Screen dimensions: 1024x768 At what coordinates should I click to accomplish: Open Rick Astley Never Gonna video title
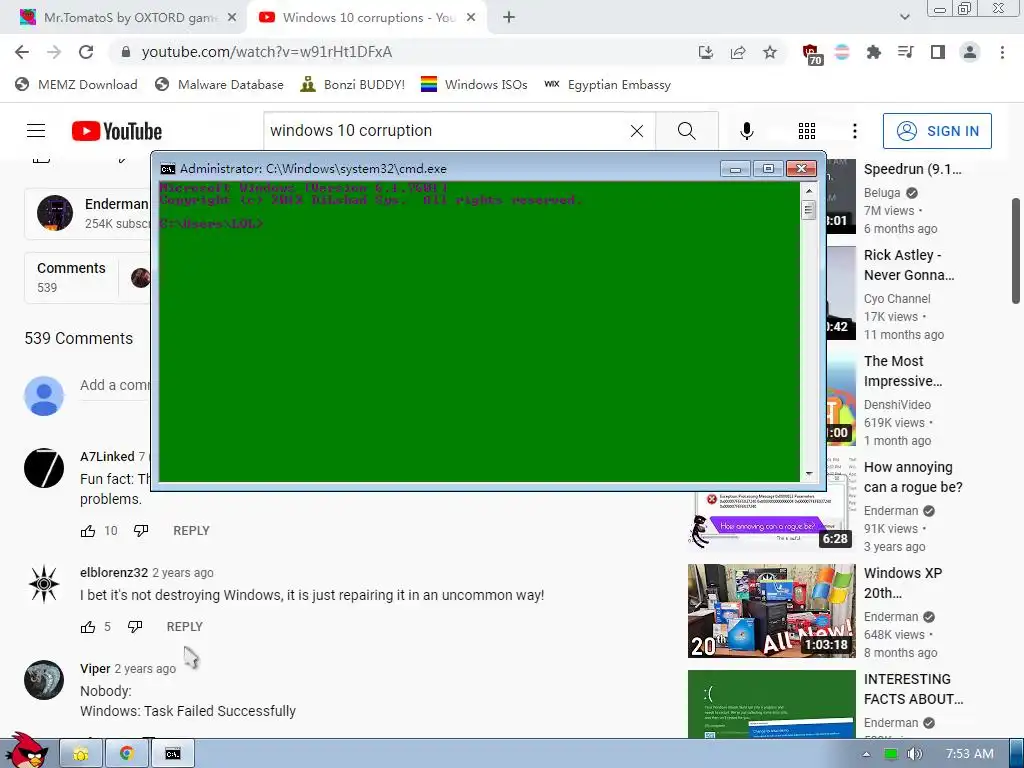pyautogui.click(x=909, y=265)
